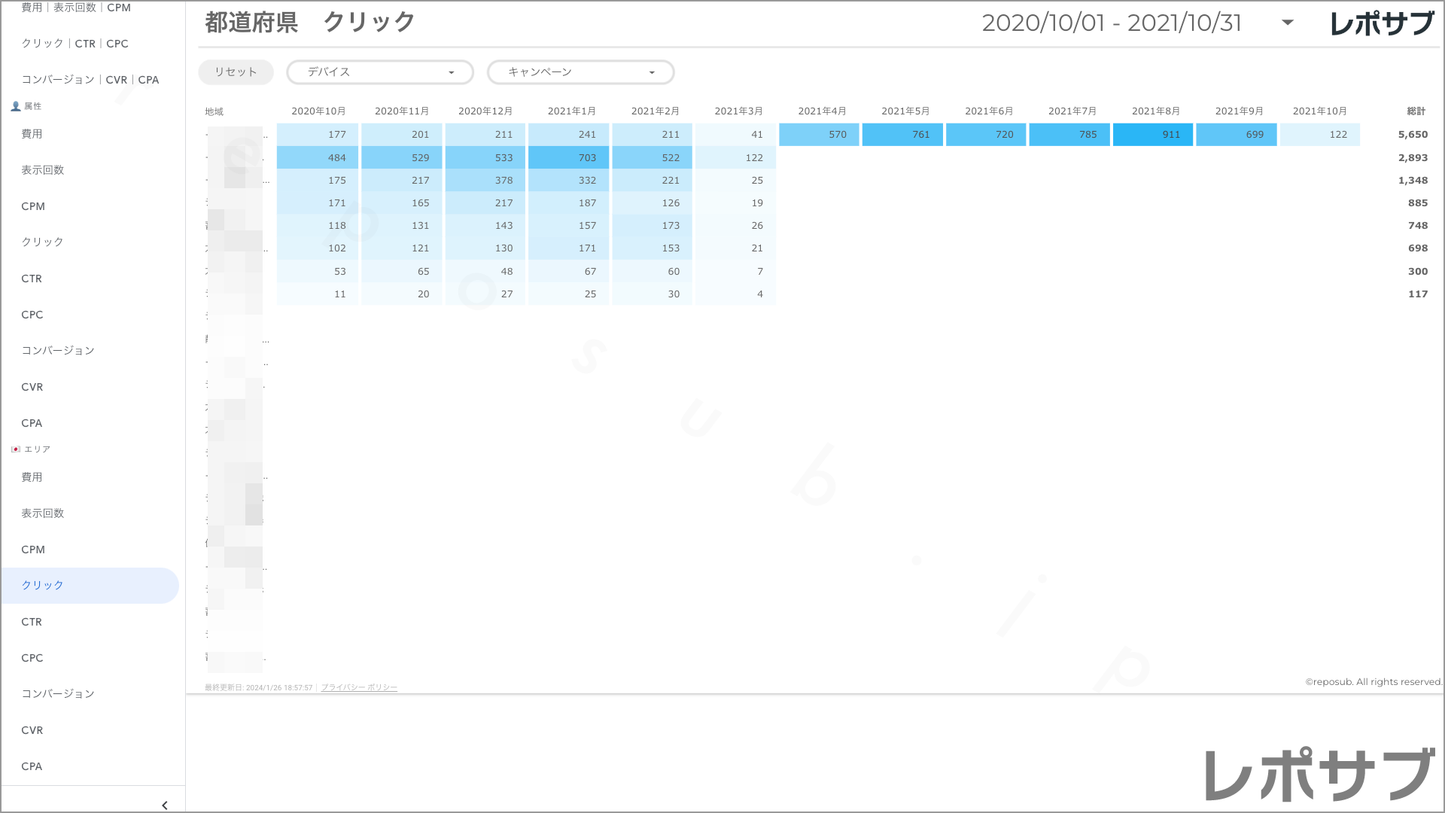Go to コンバージョン｜CVR｜CPA page
This screenshot has height=813, width=1445.
(x=90, y=80)
